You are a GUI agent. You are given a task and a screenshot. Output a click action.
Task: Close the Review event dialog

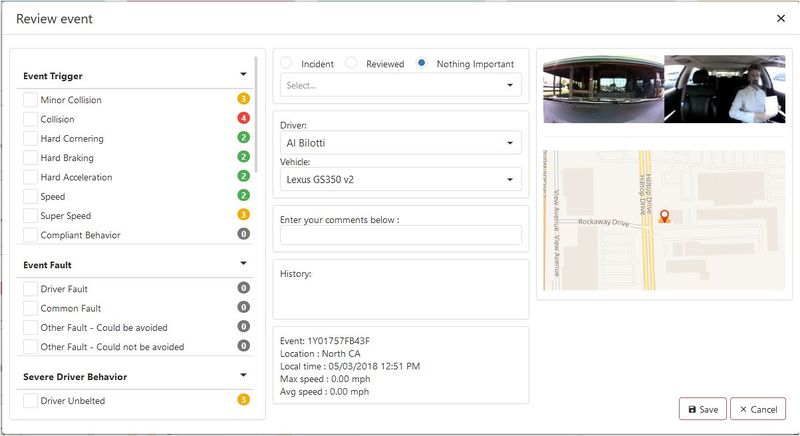point(781,18)
